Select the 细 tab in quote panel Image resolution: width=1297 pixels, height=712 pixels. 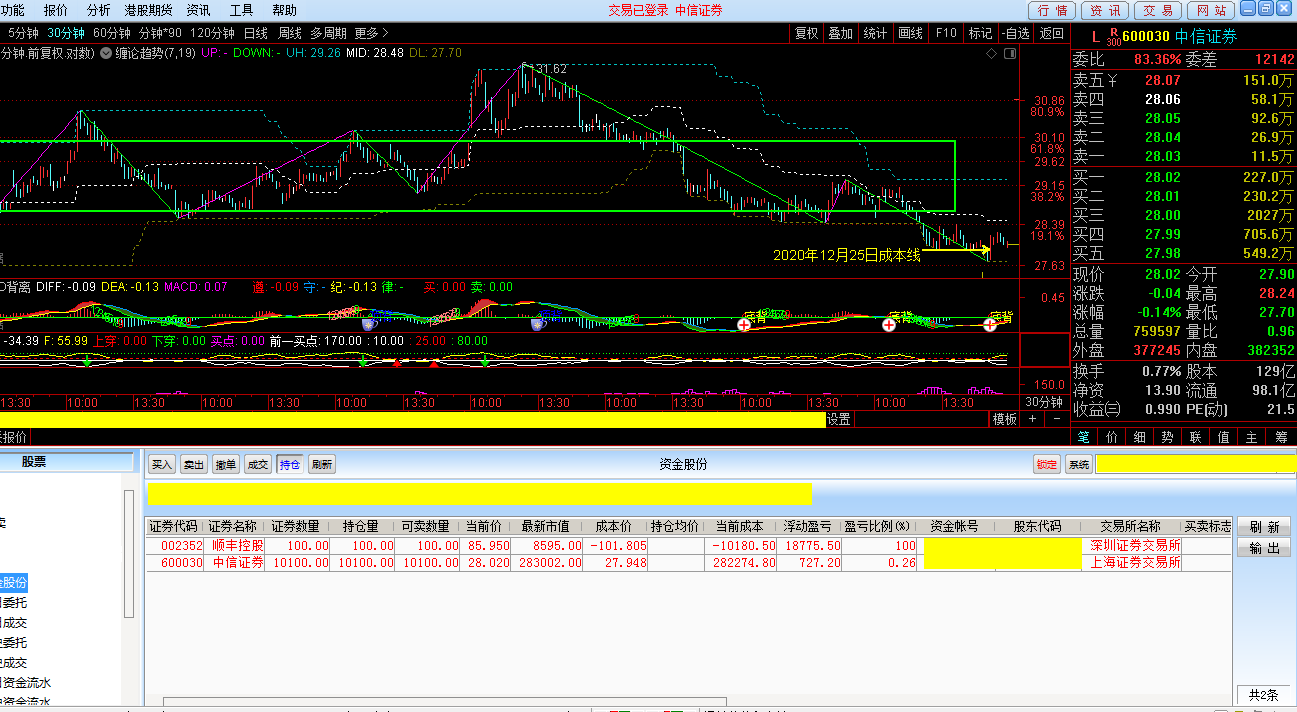1141,437
